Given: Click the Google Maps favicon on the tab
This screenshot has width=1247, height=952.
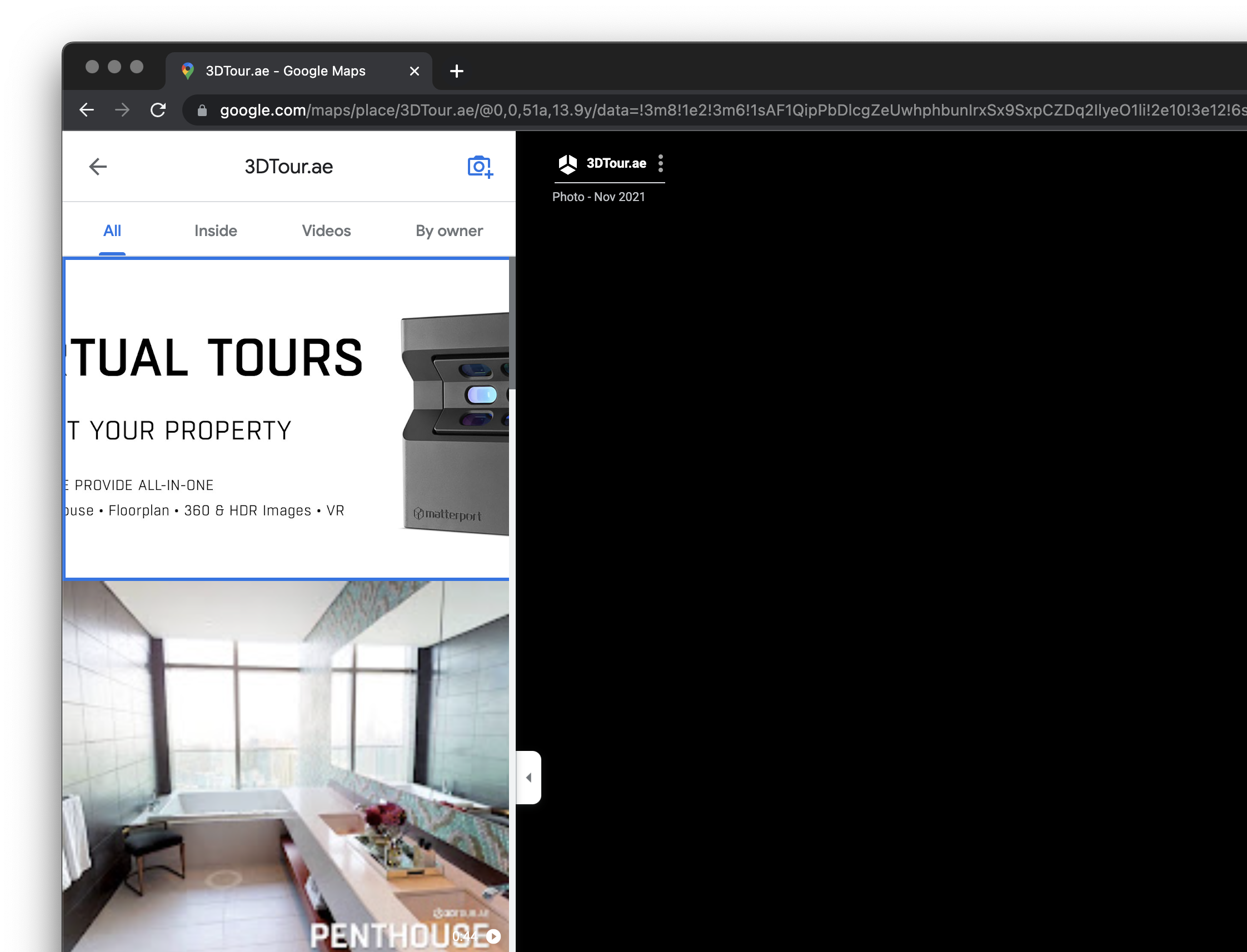Looking at the screenshot, I should point(188,72).
